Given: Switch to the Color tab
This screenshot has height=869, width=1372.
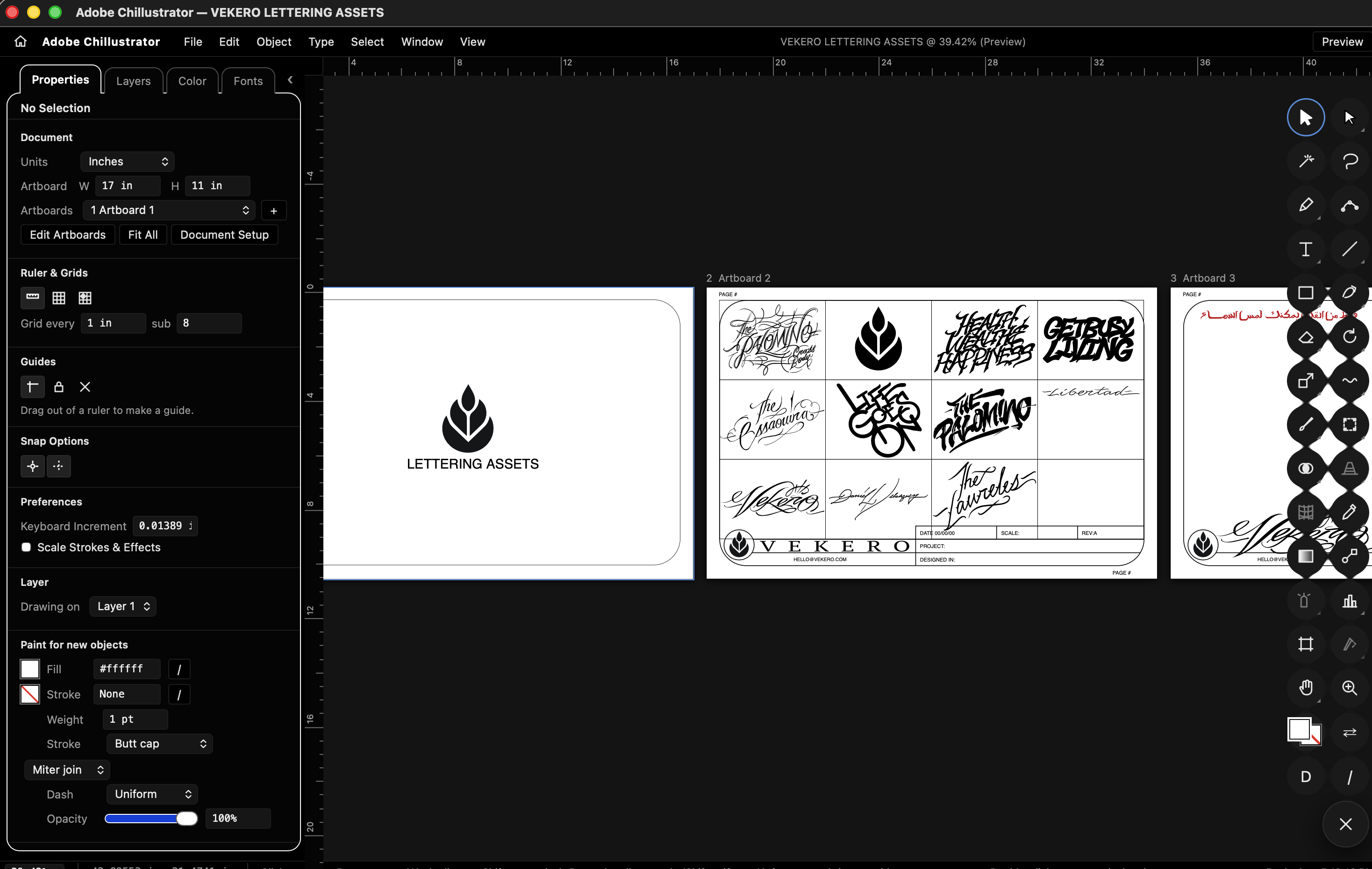Looking at the screenshot, I should click(x=192, y=81).
